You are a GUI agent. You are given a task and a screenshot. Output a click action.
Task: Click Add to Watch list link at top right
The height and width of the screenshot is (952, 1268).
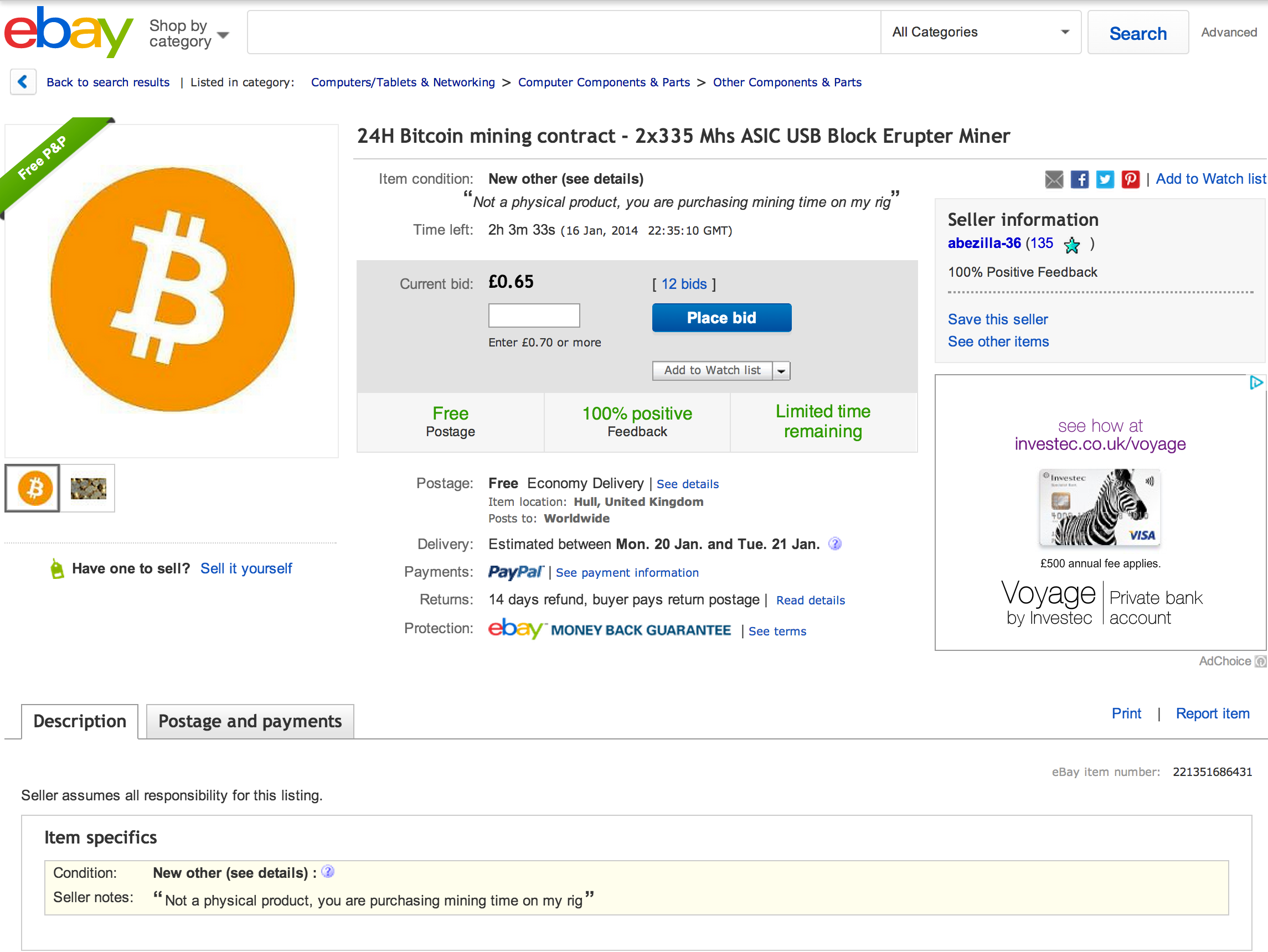tap(1210, 179)
